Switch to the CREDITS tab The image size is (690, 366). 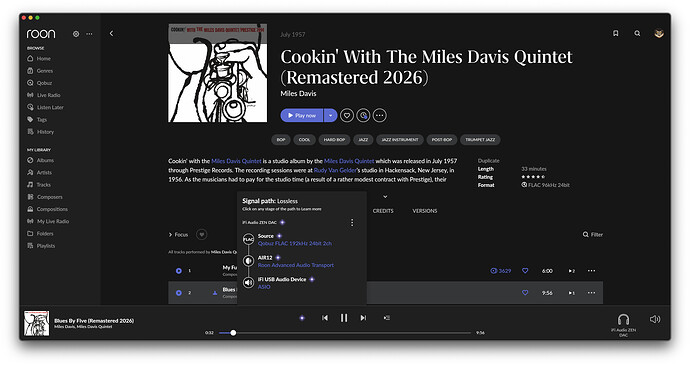click(383, 211)
